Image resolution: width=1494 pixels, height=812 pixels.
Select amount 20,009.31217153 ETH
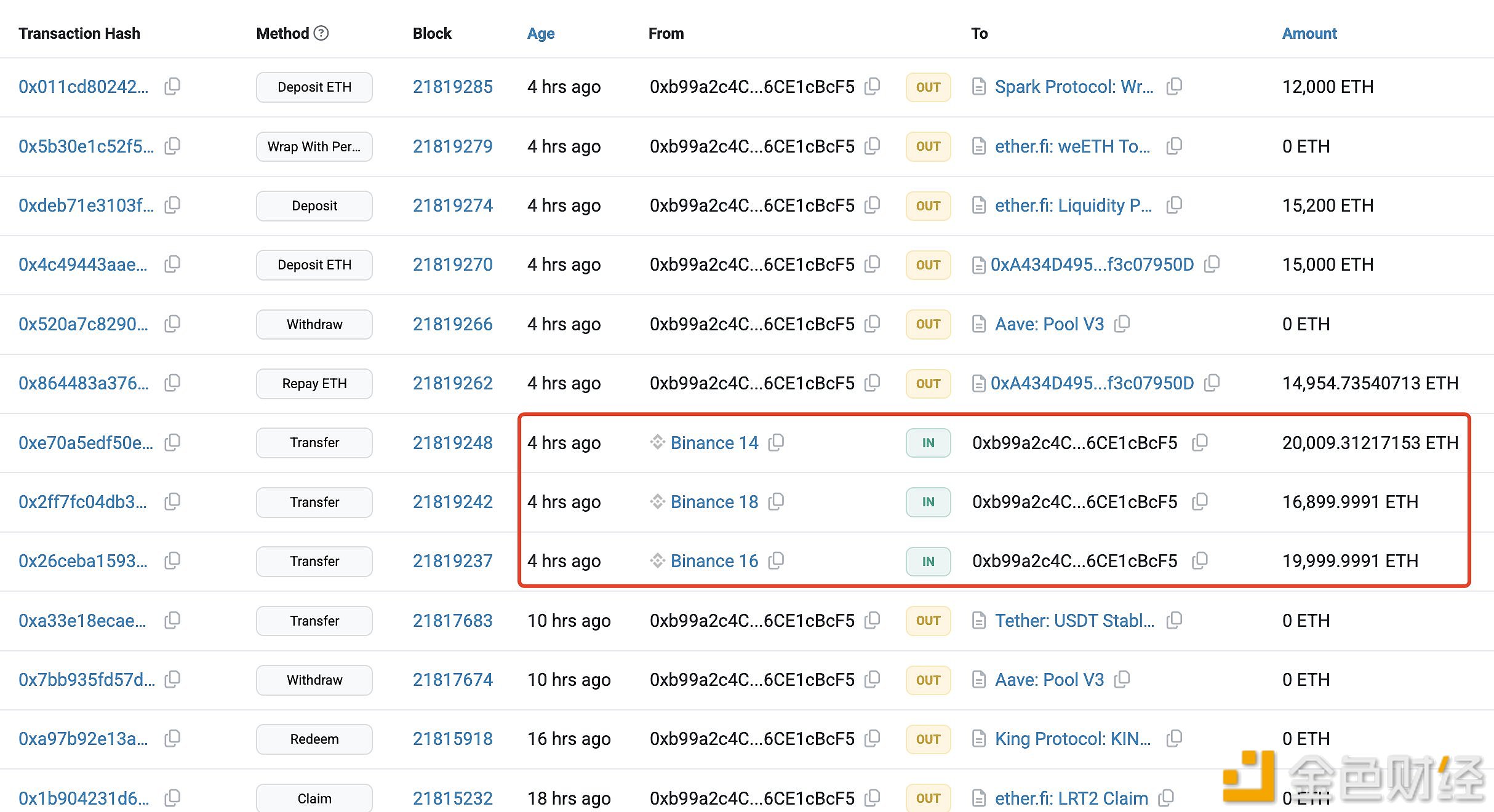coord(1370,443)
